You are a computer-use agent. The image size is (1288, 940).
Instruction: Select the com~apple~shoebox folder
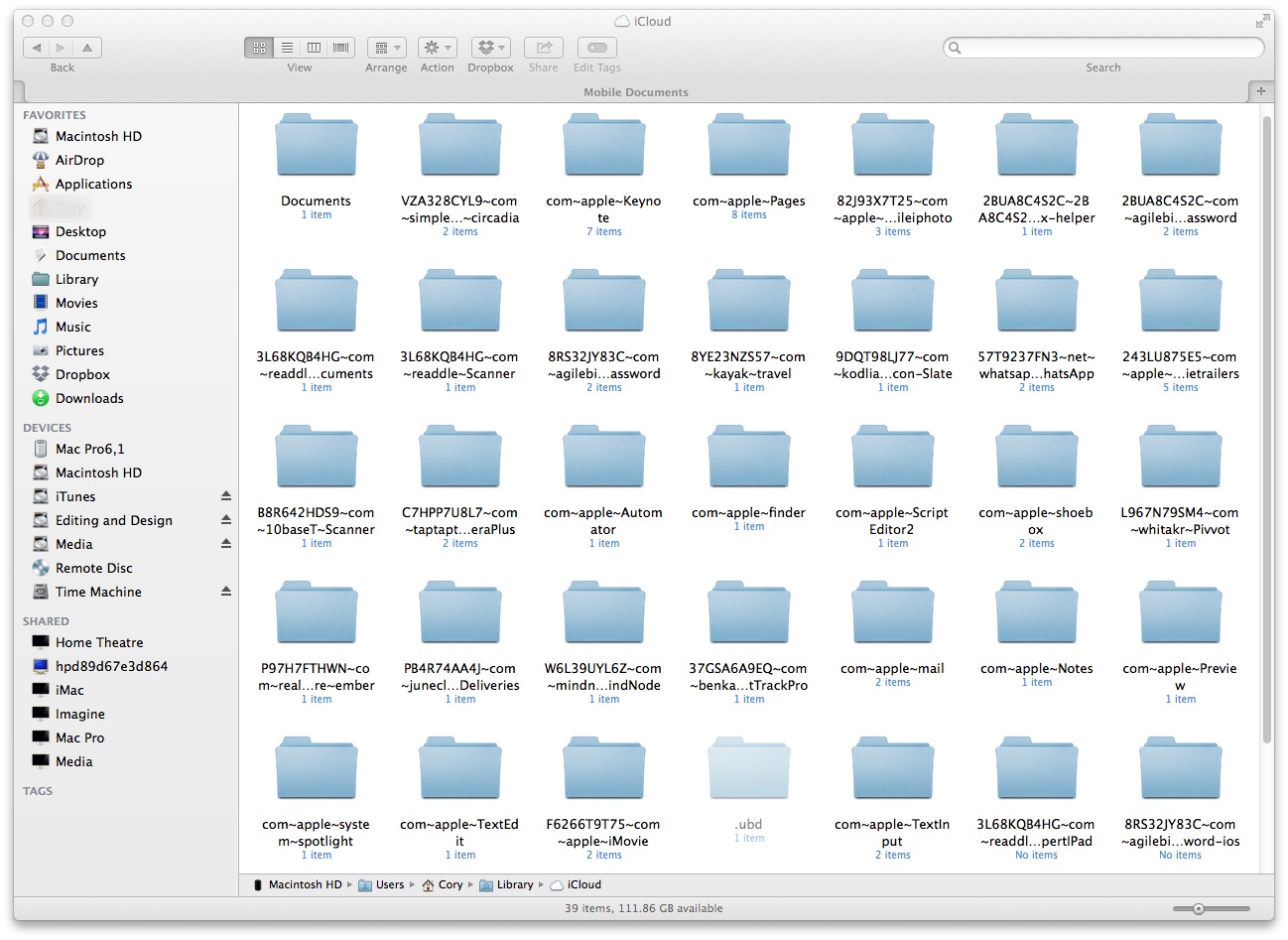point(1036,459)
